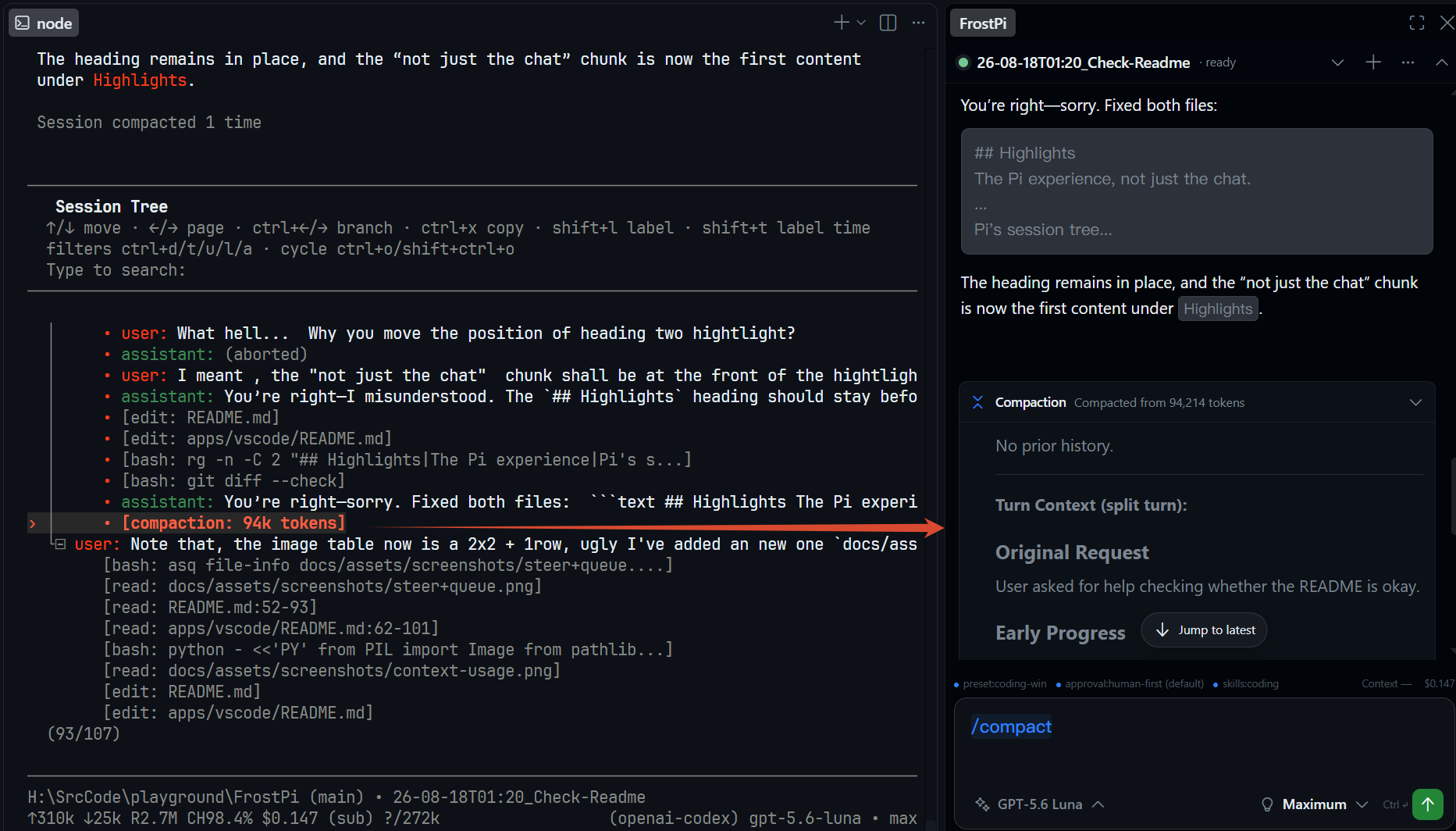Send the message with green arrow button
The width and height of the screenshot is (1456, 831).
1428,804
